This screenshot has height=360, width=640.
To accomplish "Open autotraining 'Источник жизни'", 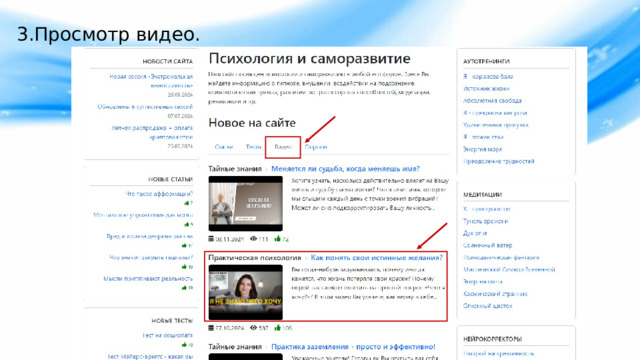I will coord(486,89).
